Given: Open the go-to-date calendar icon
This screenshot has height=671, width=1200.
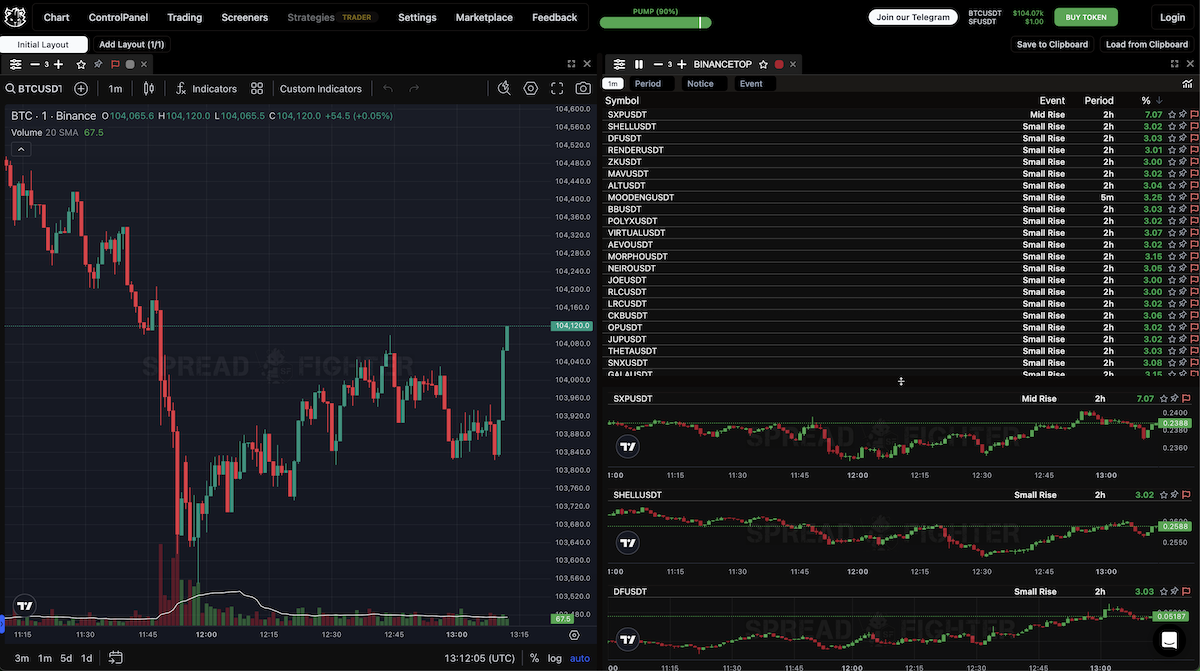Looking at the screenshot, I should coord(116,658).
